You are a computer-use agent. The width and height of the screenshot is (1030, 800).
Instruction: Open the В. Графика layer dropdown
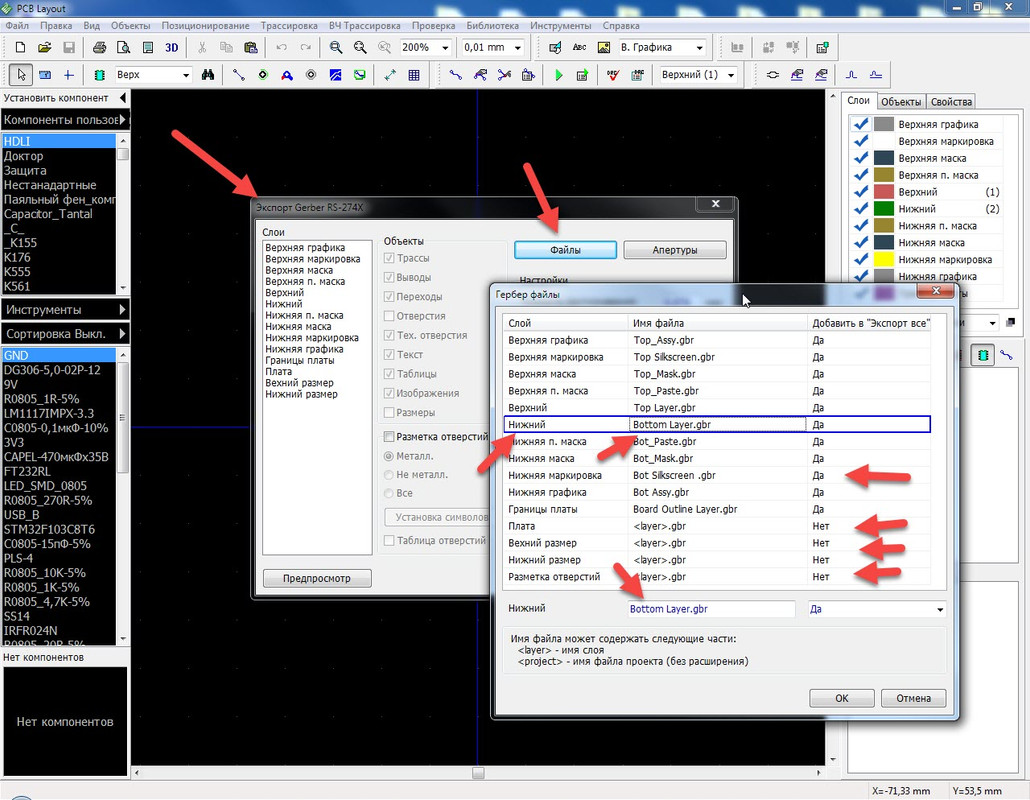coord(700,47)
